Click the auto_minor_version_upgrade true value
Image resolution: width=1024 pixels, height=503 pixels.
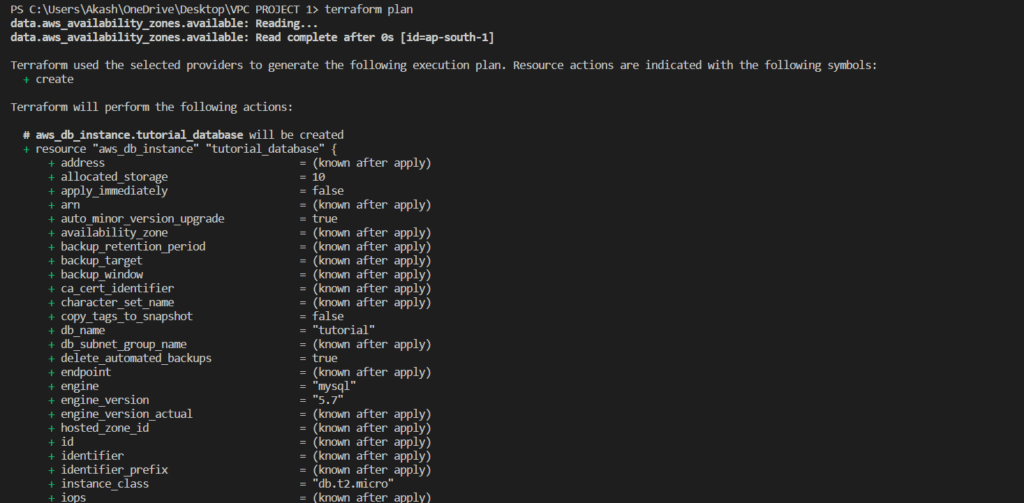pyautogui.click(x=324, y=219)
